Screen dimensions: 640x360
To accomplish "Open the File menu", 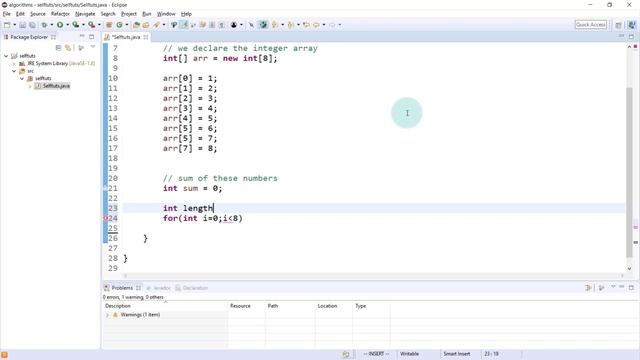I will tap(7, 14).
